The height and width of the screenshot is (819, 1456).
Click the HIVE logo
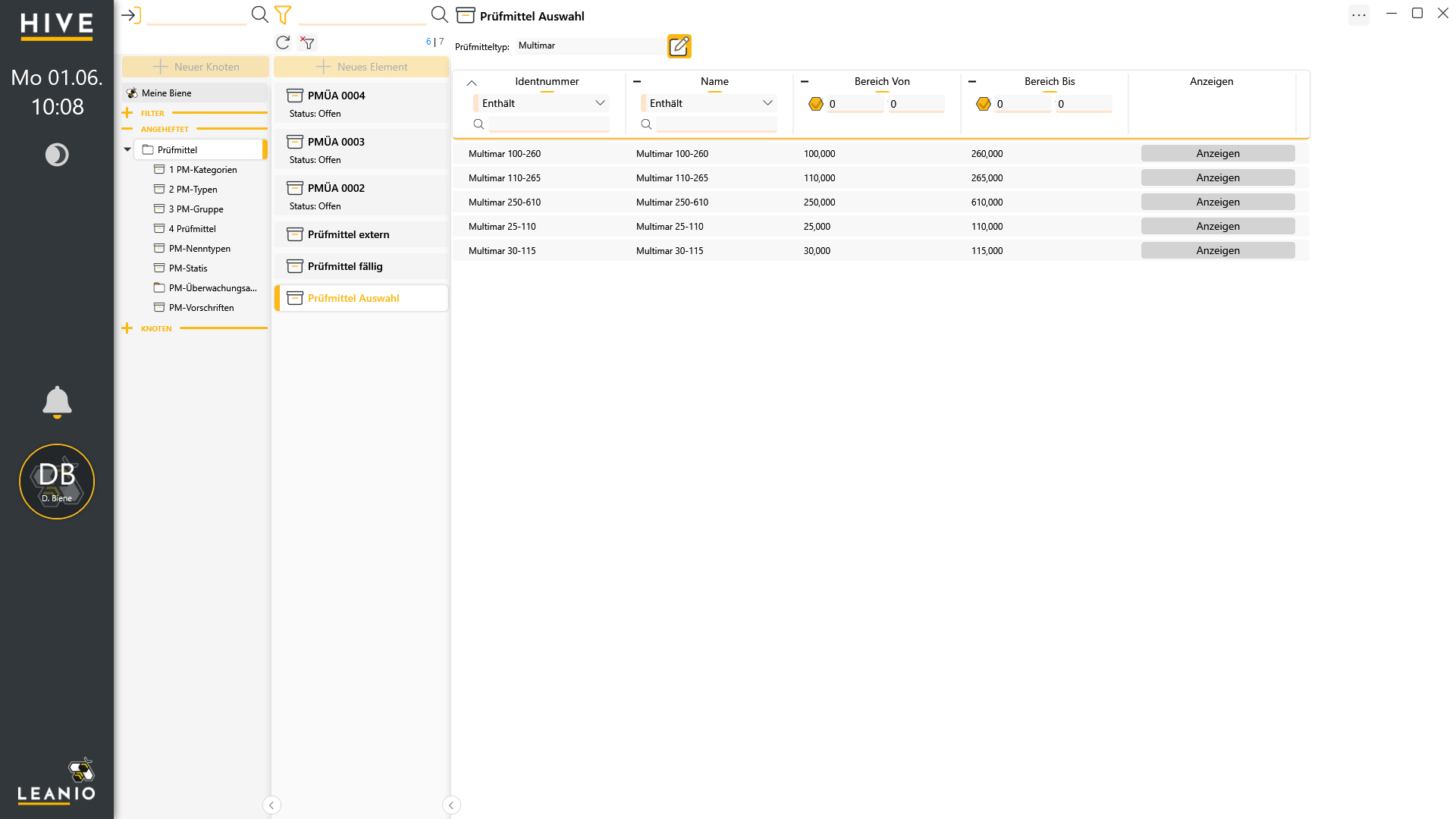pos(57,26)
